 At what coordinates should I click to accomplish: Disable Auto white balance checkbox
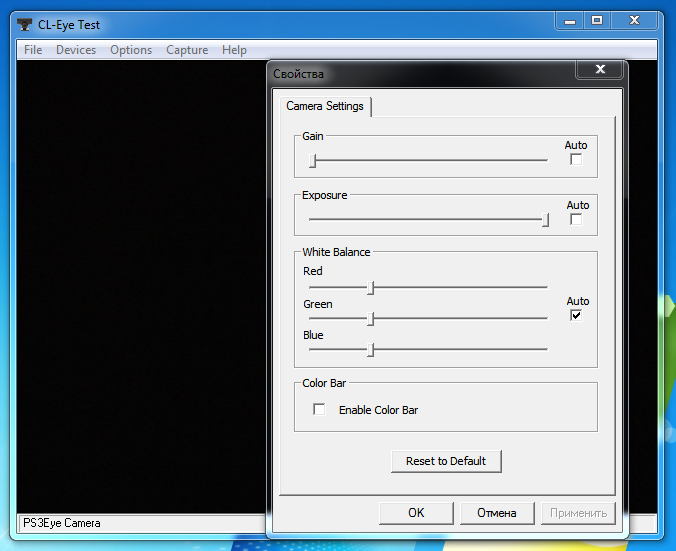point(576,315)
